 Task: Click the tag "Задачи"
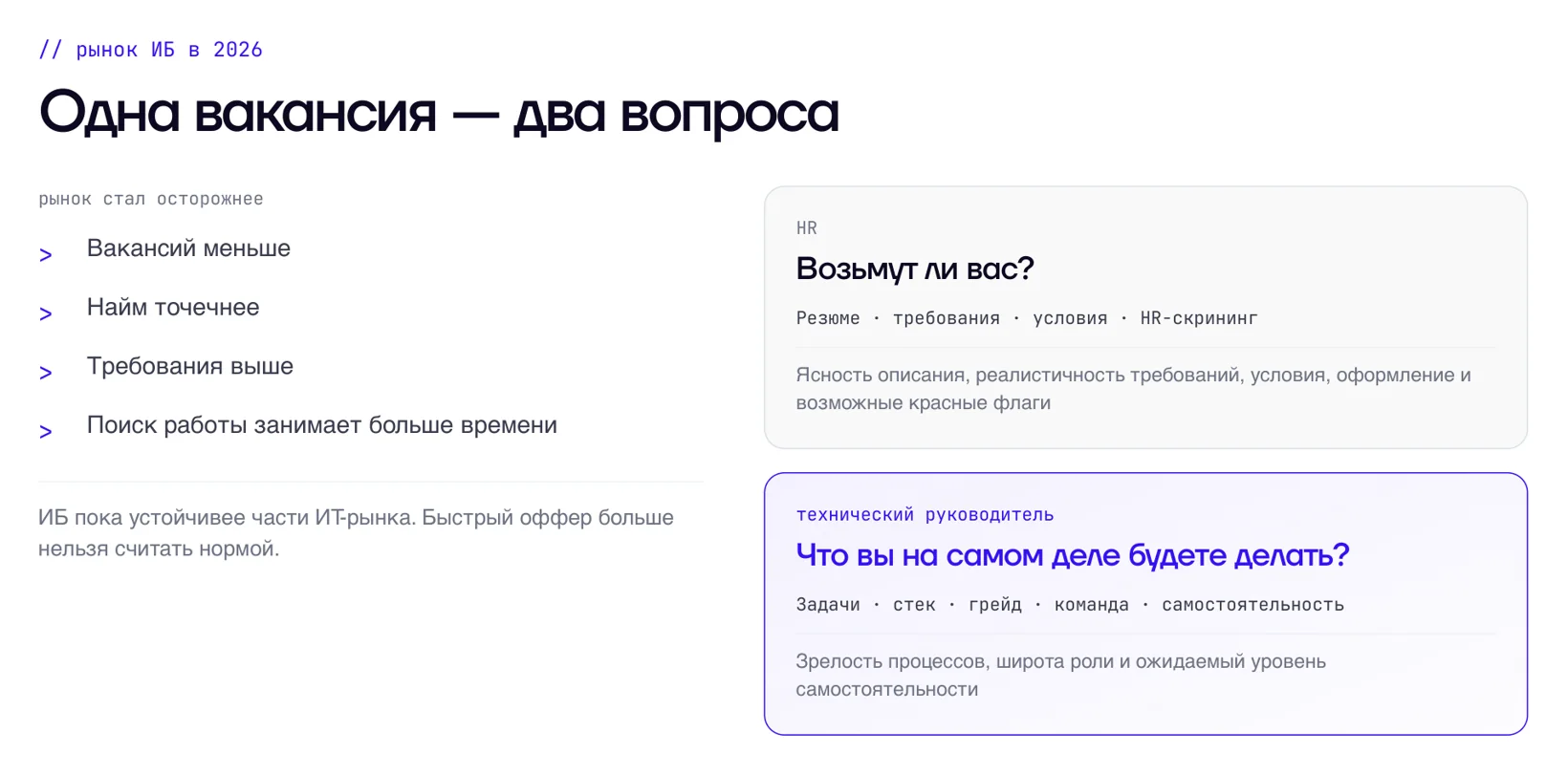click(828, 605)
